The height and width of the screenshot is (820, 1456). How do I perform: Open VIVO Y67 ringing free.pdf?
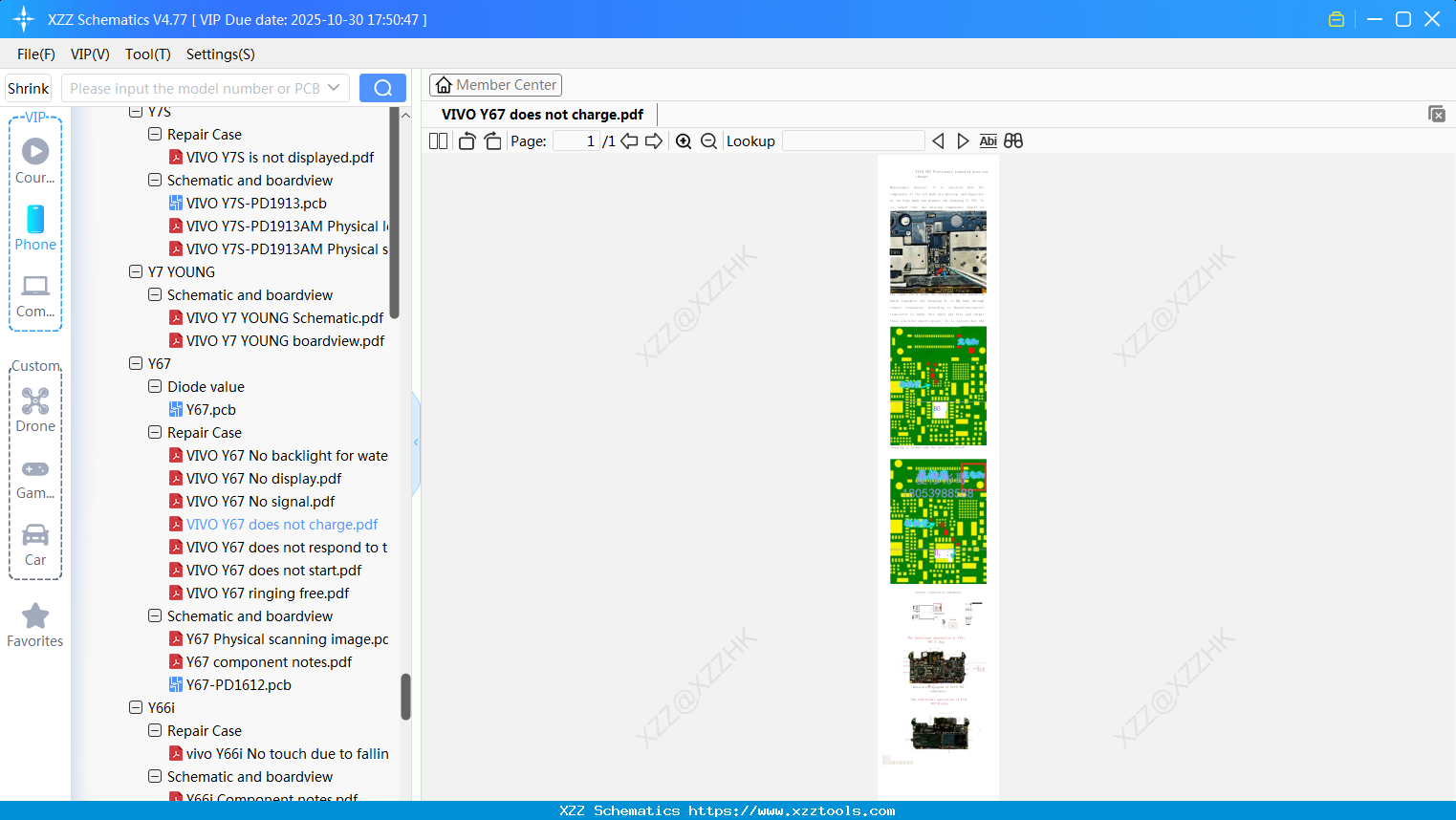click(268, 593)
